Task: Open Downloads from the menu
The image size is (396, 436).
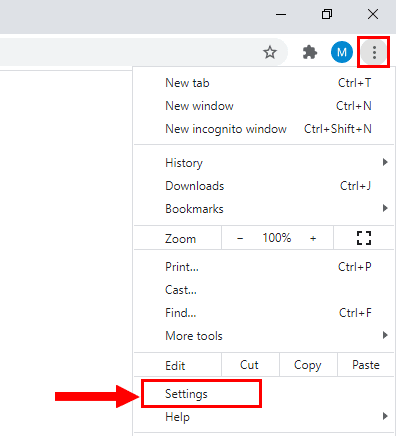Action: (264, 186)
